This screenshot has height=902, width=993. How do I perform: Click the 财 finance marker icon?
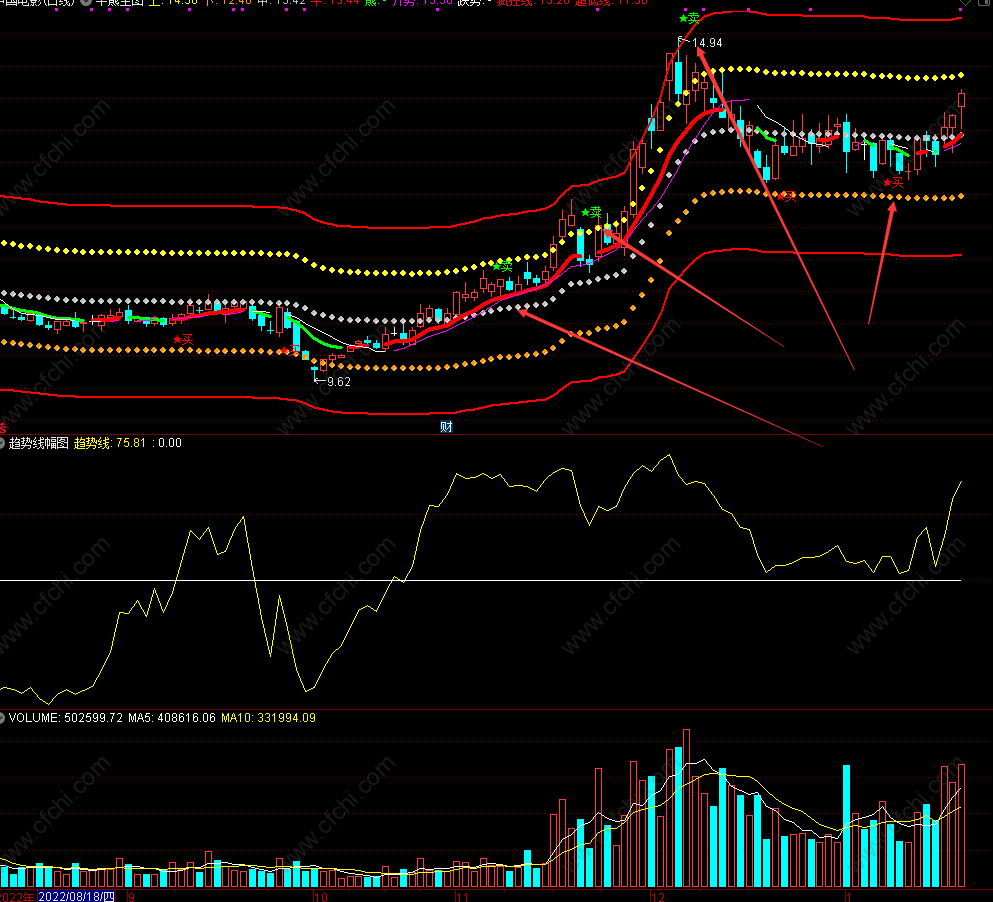pos(446,427)
